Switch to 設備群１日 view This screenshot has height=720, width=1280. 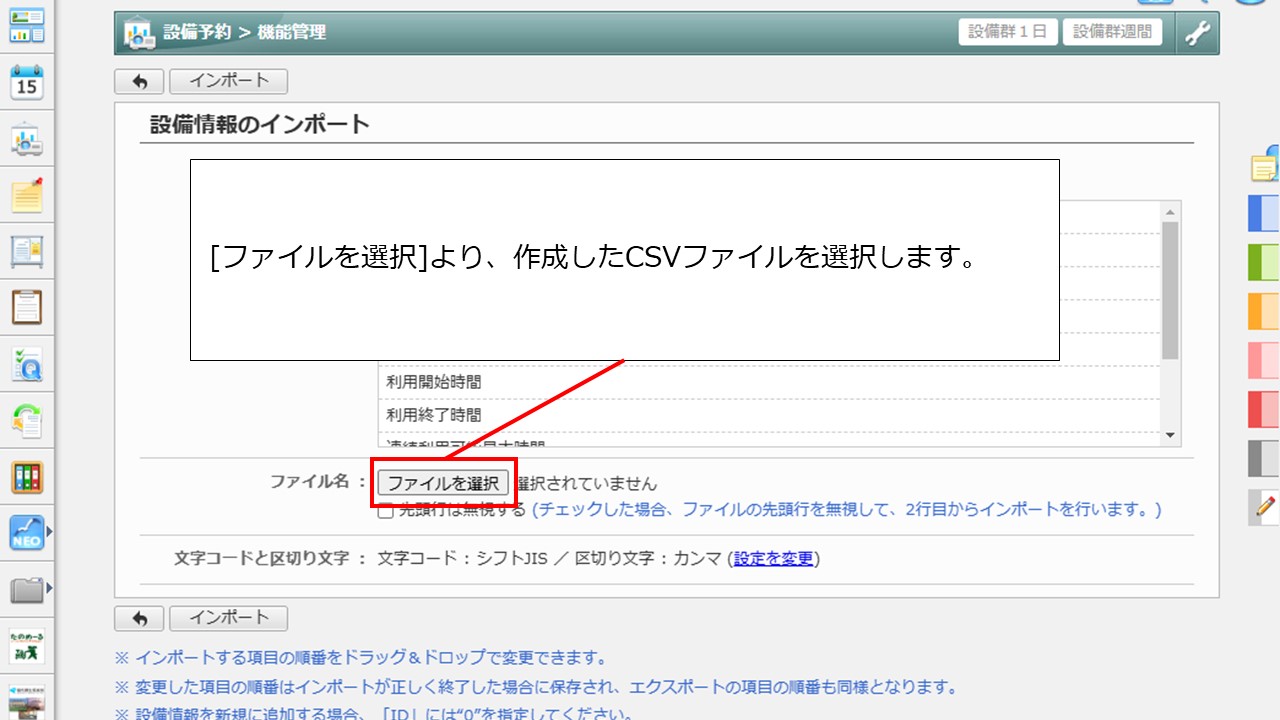(1008, 32)
